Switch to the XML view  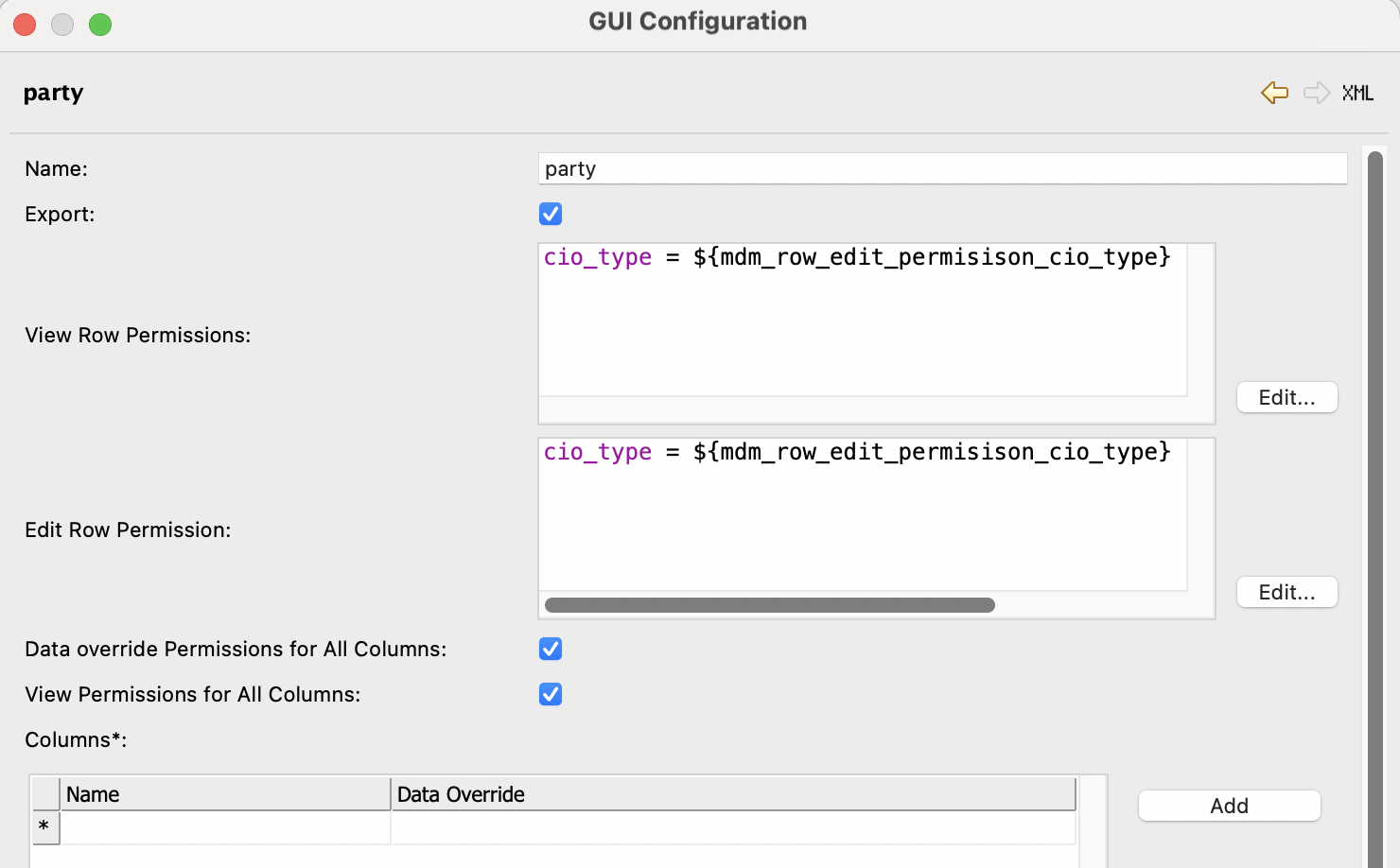click(x=1357, y=93)
